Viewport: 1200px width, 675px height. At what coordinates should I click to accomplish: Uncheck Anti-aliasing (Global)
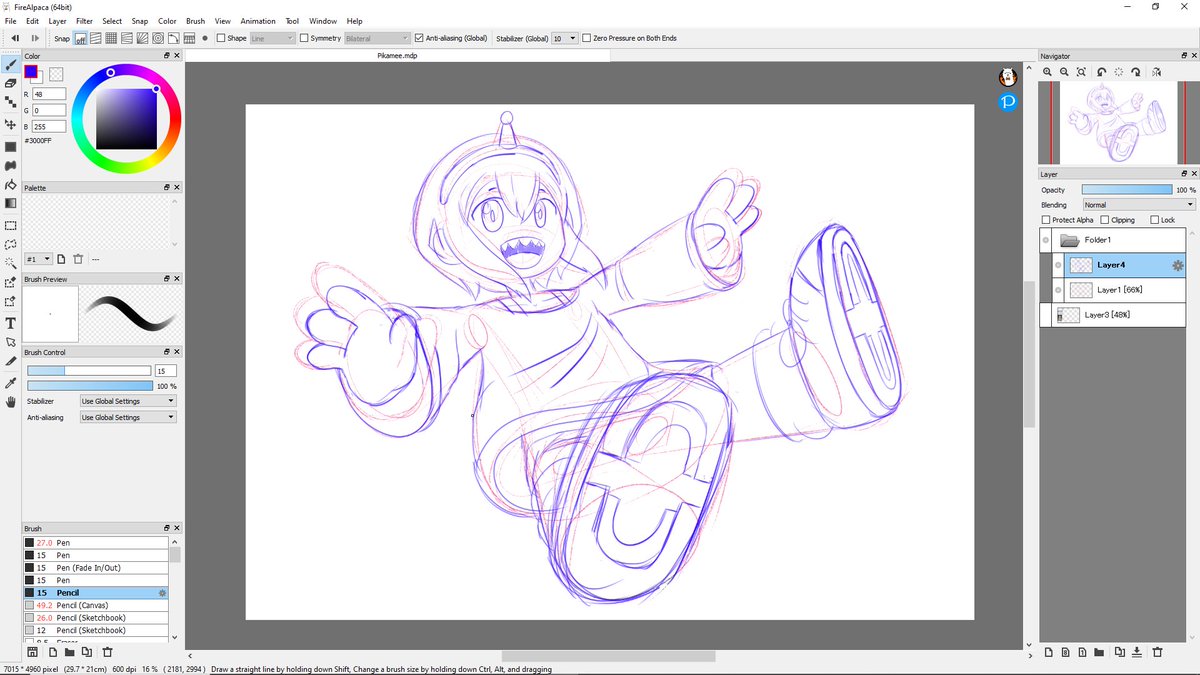tap(419, 38)
